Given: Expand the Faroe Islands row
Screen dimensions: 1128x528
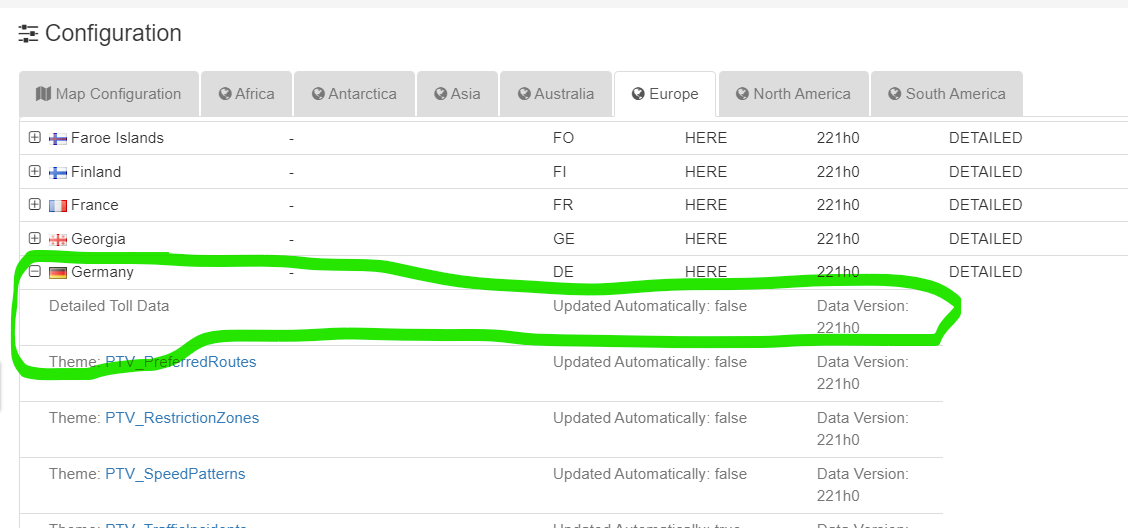Looking at the screenshot, I should (35, 138).
